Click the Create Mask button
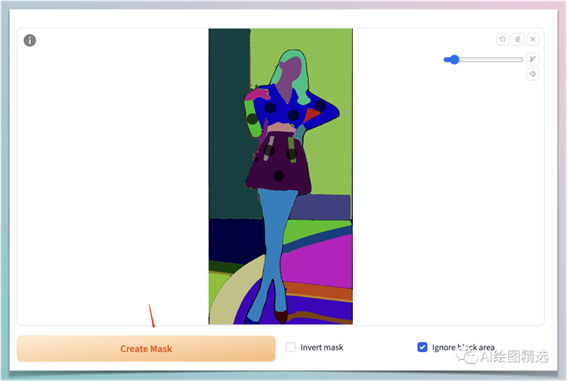 (x=146, y=348)
